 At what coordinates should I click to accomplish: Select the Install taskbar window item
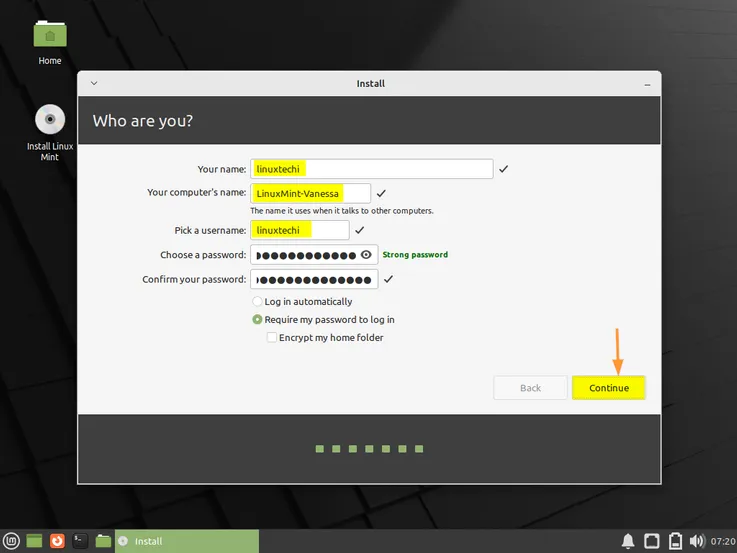[187, 541]
